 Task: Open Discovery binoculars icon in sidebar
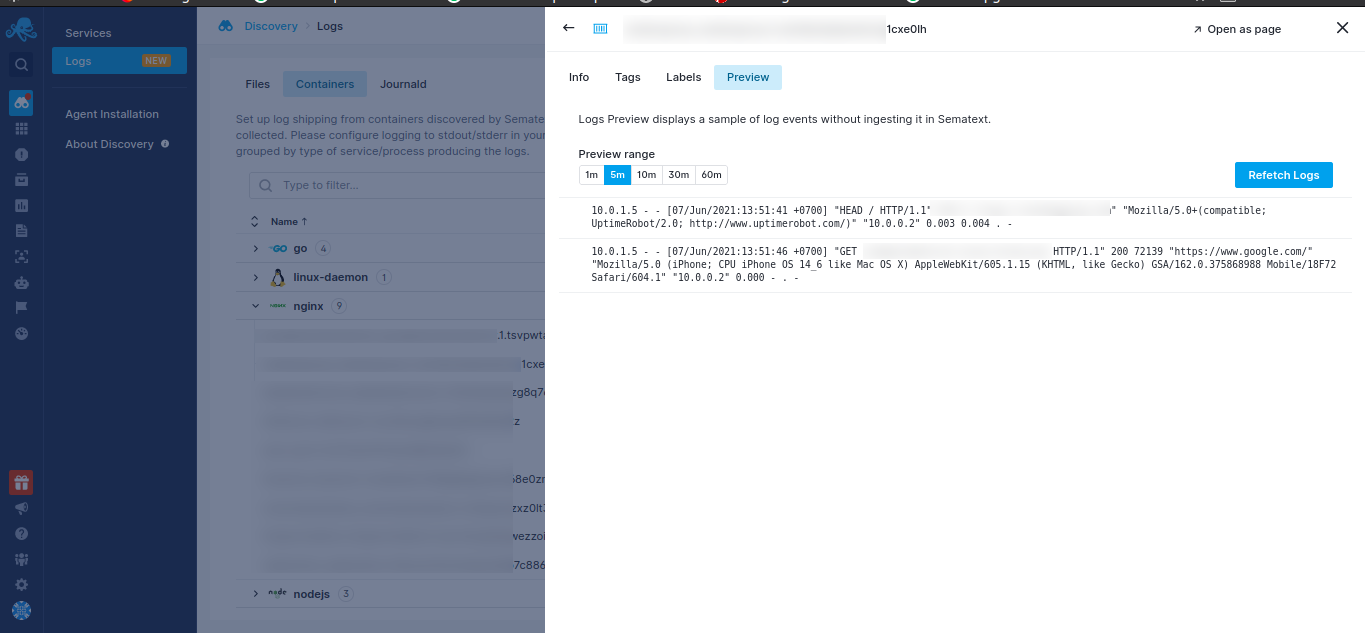pyautogui.click(x=21, y=102)
